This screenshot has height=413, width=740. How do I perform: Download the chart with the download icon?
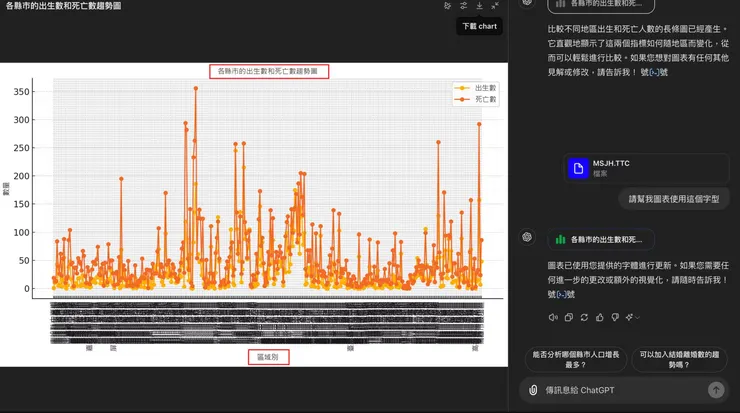click(x=479, y=6)
